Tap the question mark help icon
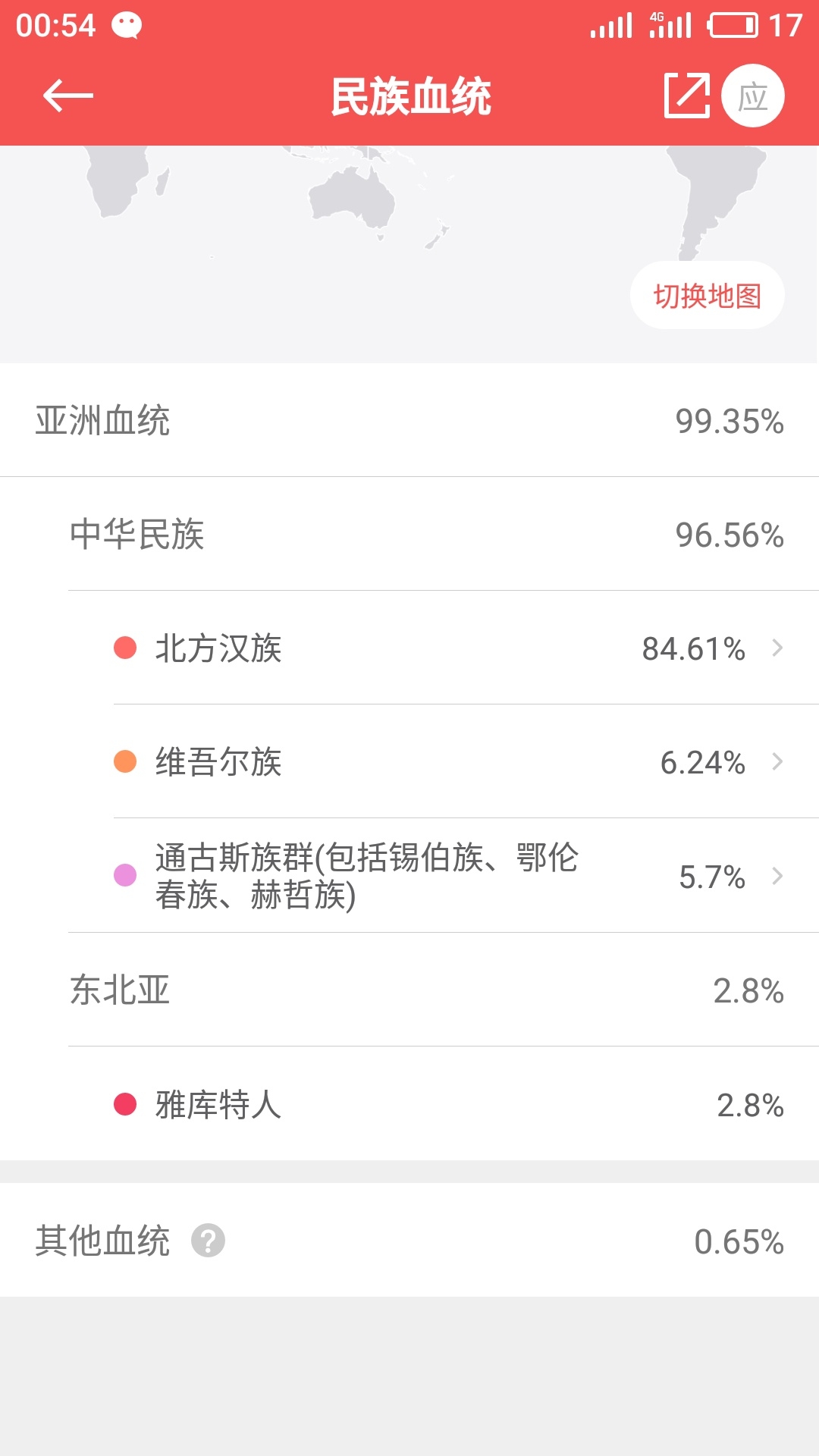 (x=208, y=1241)
